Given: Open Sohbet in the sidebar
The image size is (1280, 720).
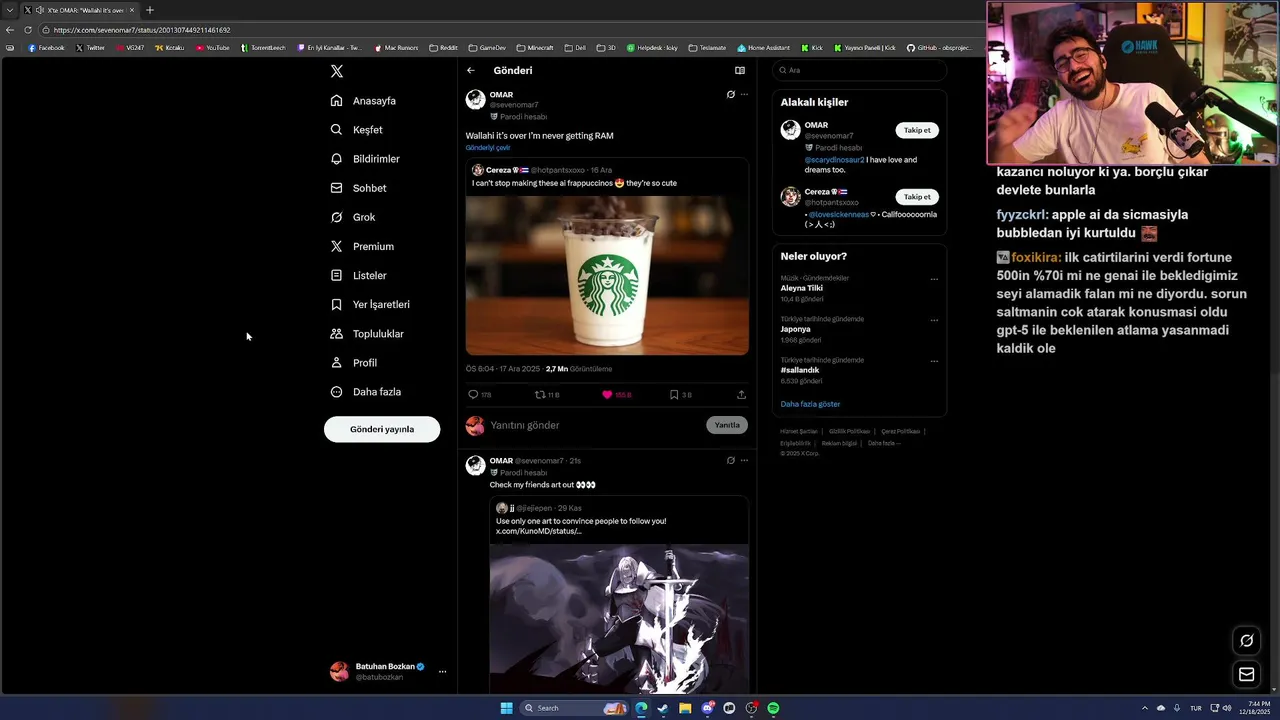Looking at the screenshot, I should (x=359, y=188).
